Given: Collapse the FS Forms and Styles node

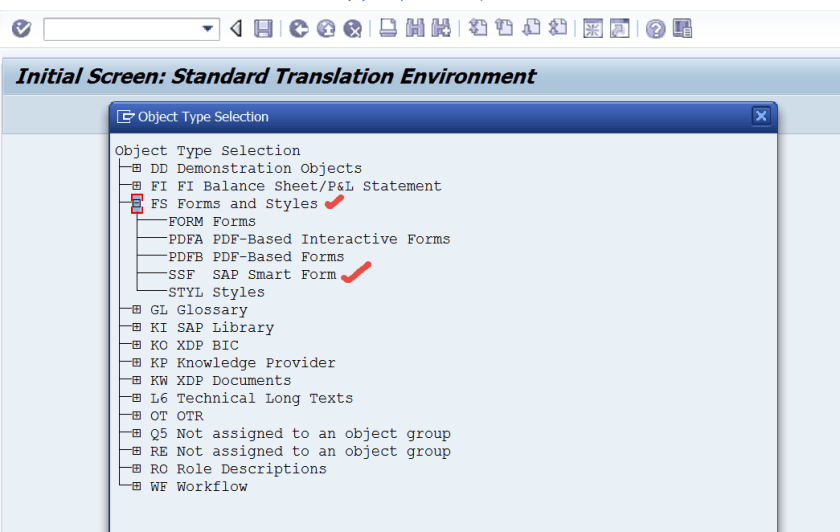Looking at the screenshot, I should (137, 204).
